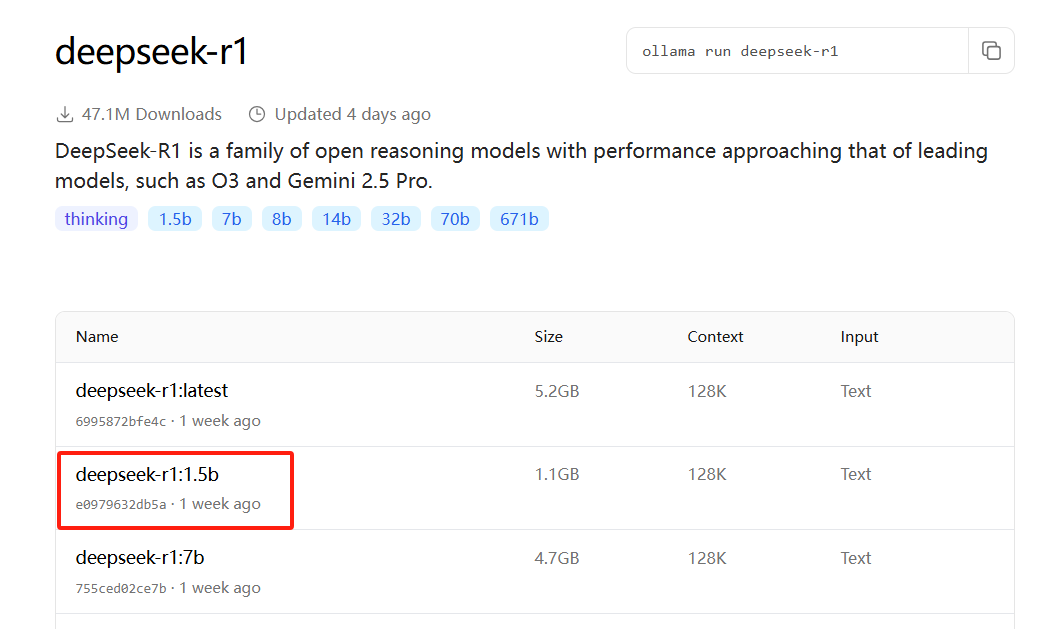The height and width of the screenshot is (629, 1062).
Task: Click the DeepSeek-R1 description paragraph
Action: 522,166
